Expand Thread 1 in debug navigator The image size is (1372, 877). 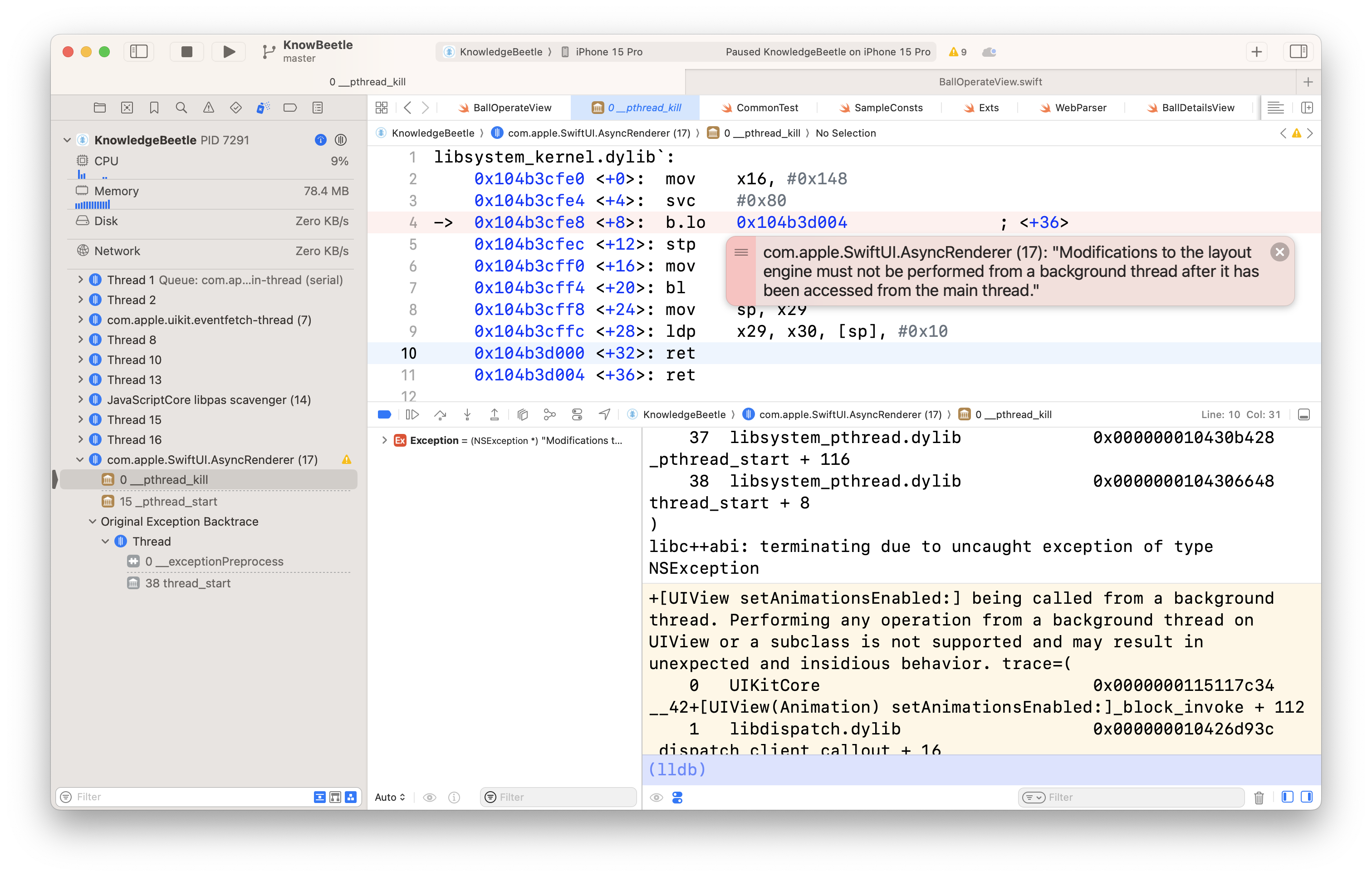point(80,280)
